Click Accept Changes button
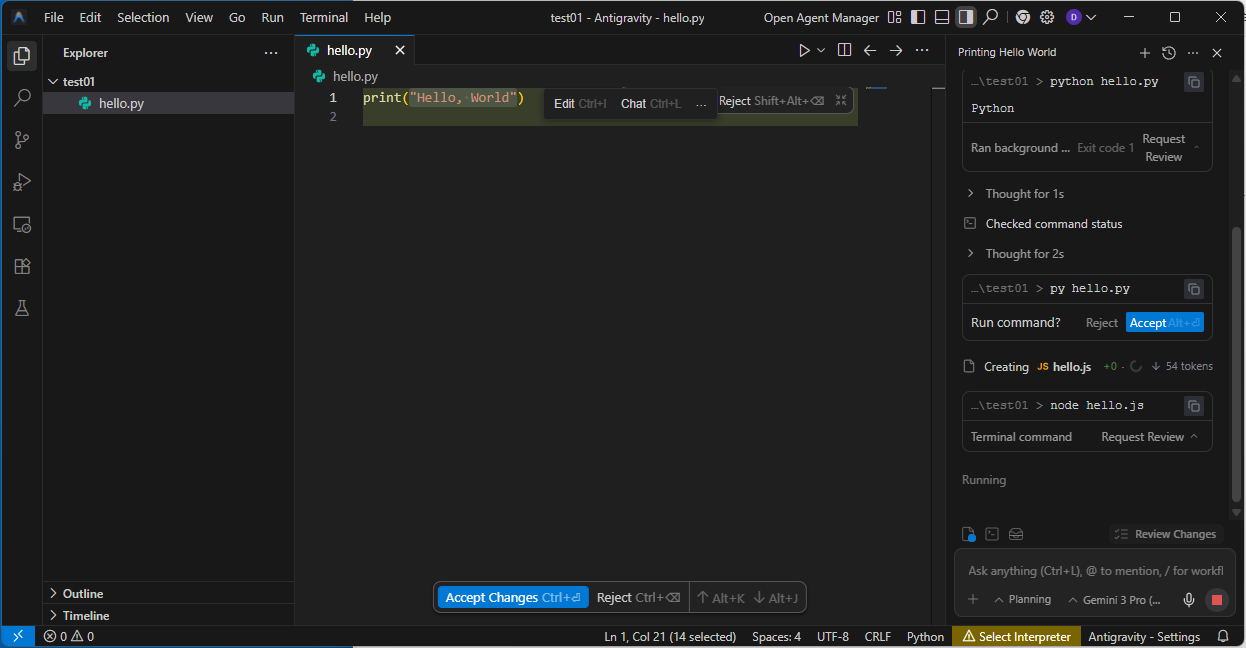This screenshot has height=648, width=1246. (x=513, y=598)
